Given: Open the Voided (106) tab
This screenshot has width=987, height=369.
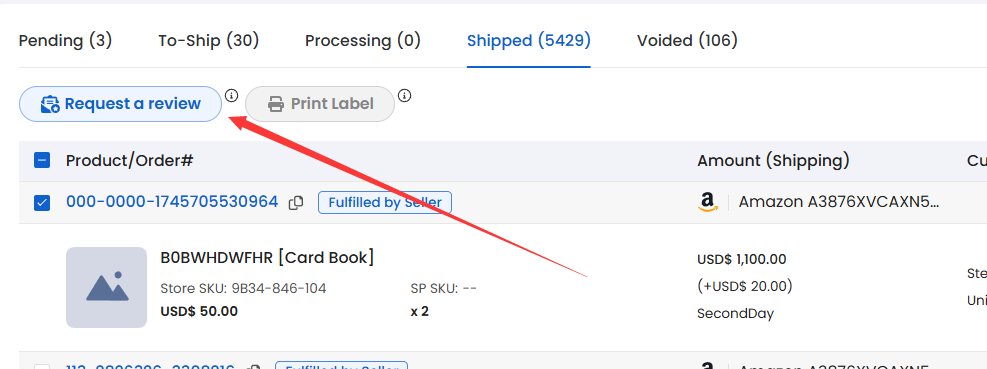Looking at the screenshot, I should (687, 41).
